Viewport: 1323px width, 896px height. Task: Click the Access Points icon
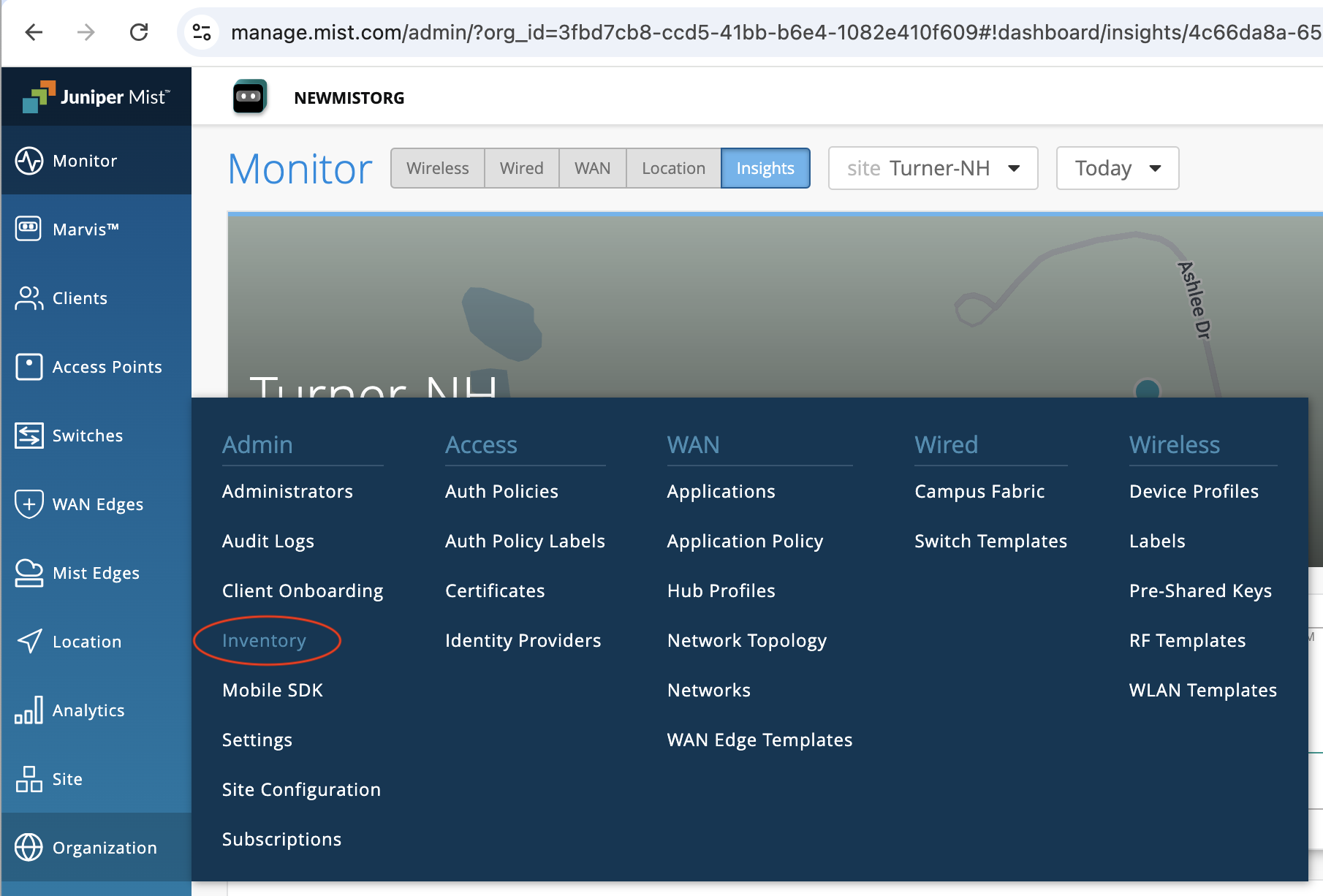(29, 366)
